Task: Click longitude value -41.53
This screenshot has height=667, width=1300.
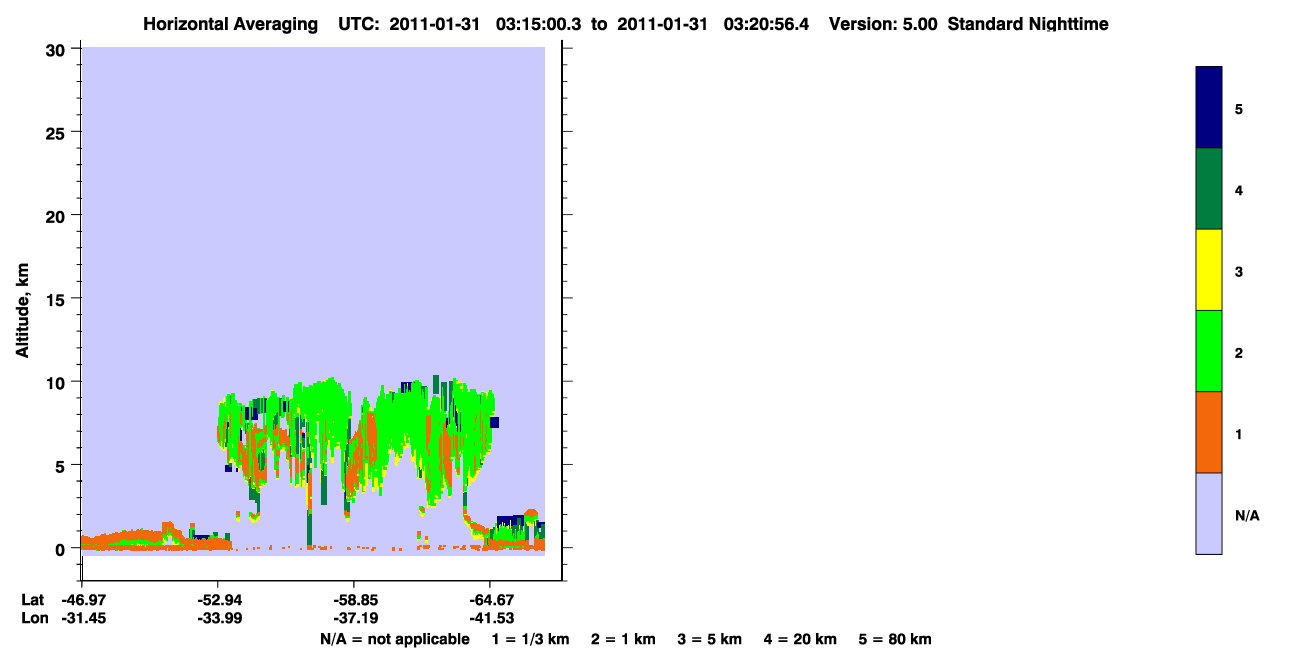Action: [490, 618]
